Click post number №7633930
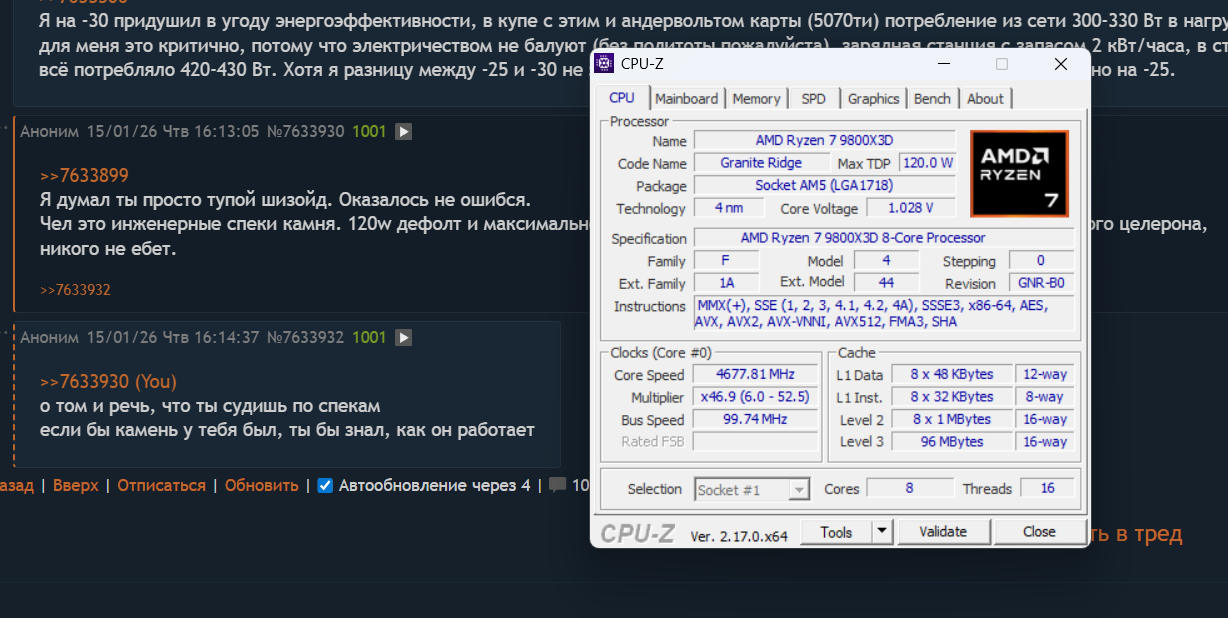 (x=305, y=131)
